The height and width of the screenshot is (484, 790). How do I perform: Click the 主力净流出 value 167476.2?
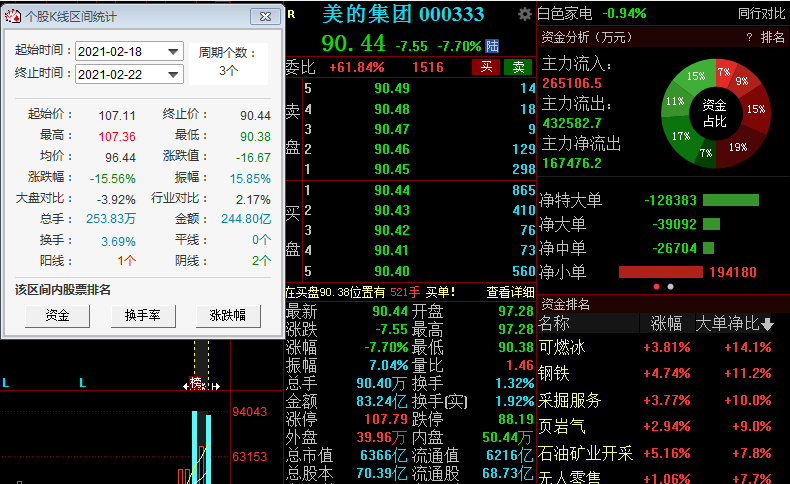tap(571, 163)
